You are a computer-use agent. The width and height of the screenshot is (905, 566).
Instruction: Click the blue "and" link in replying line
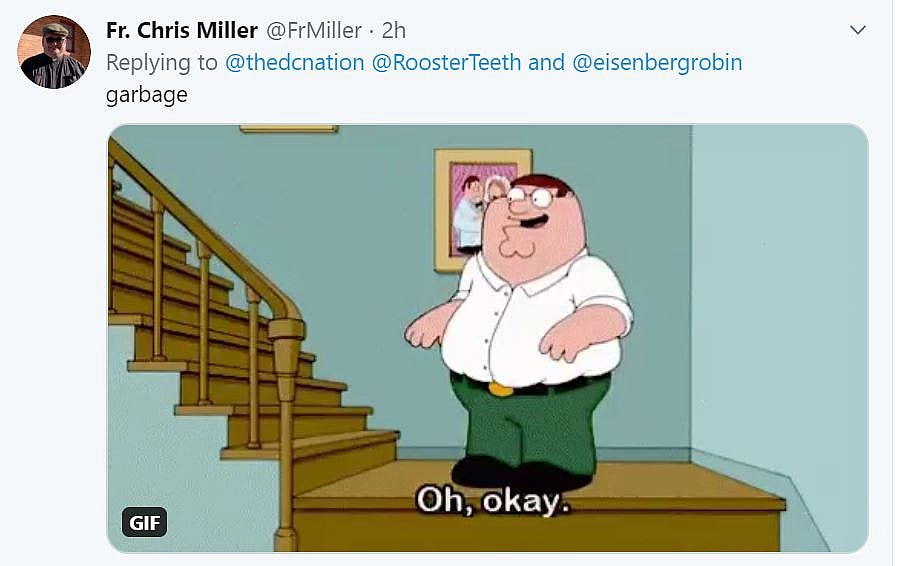pyautogui.click(x=546, y=62)
